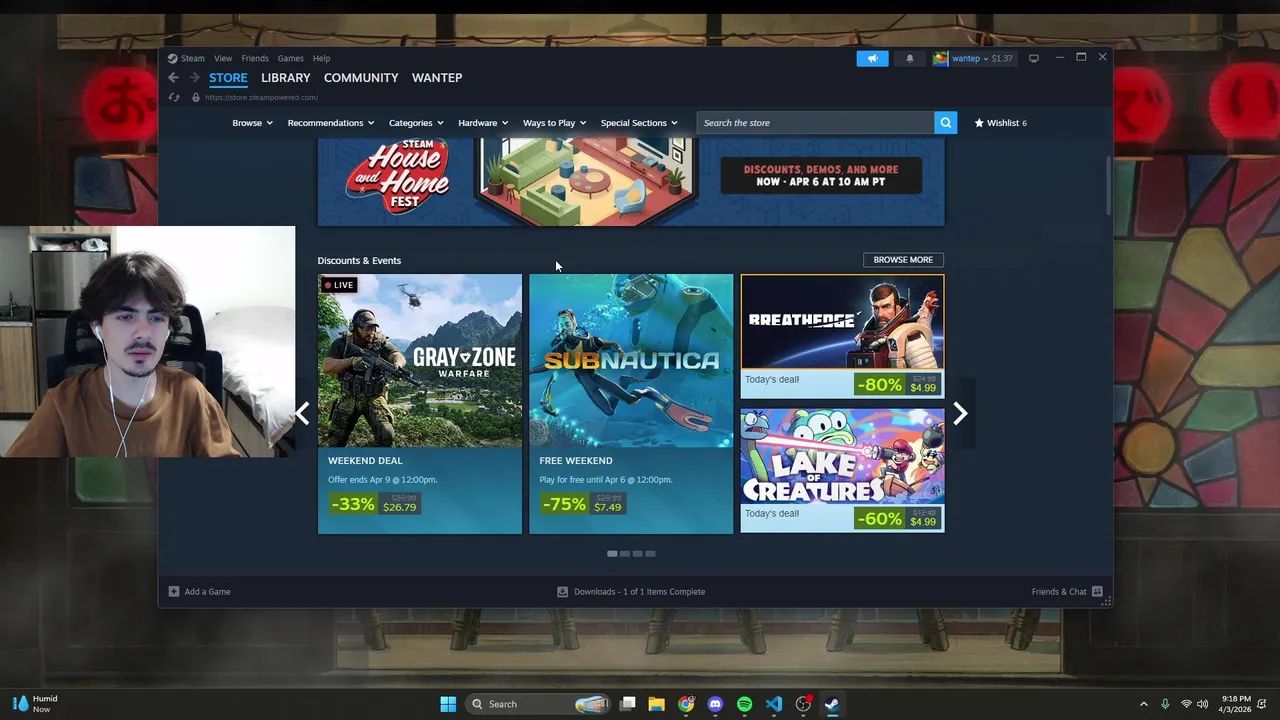Go forward with the right arrow

click(194, 77)
